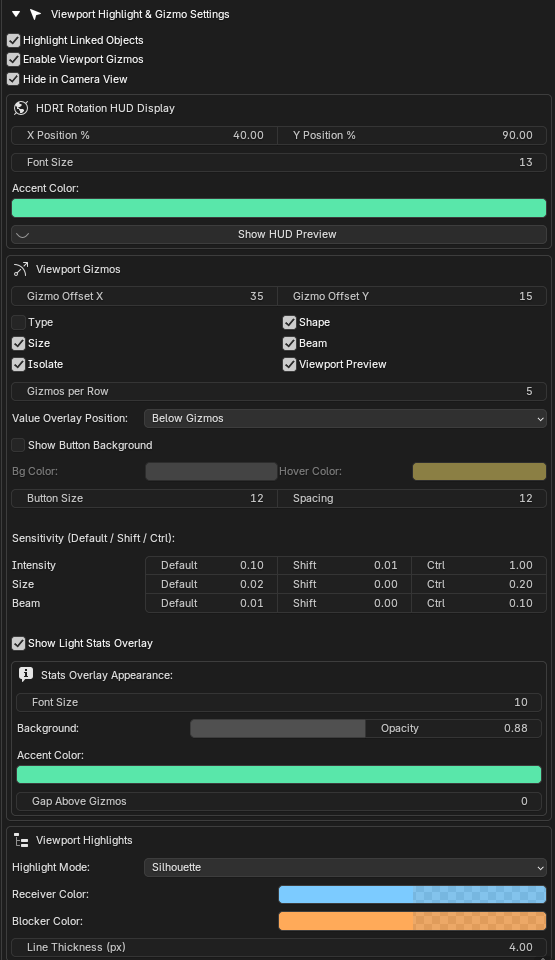This screenshot has height=960, width=555.
Task: Enable the Type gizmo checkbox
Action: (x=19, y=323)
